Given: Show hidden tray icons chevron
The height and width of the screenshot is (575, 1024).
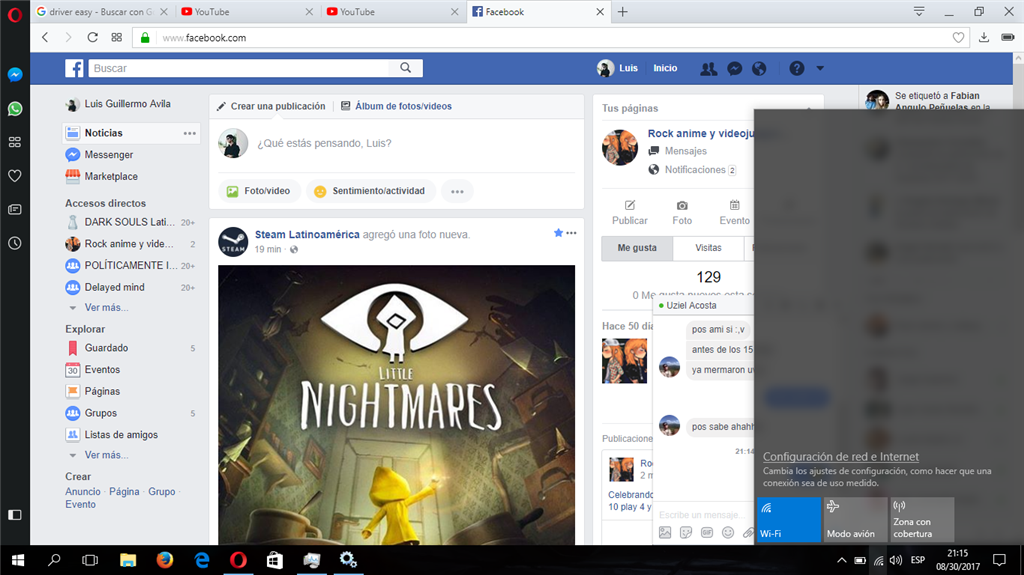Looking at the screenshot, I should coord(842,561).
